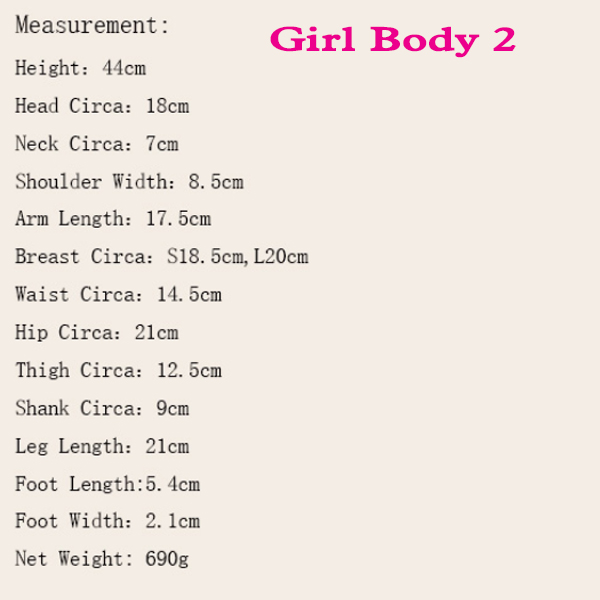Click the 'Measurement:' heading text
Image resolution: width=600 pixels, height=600 pixels.
92,25
